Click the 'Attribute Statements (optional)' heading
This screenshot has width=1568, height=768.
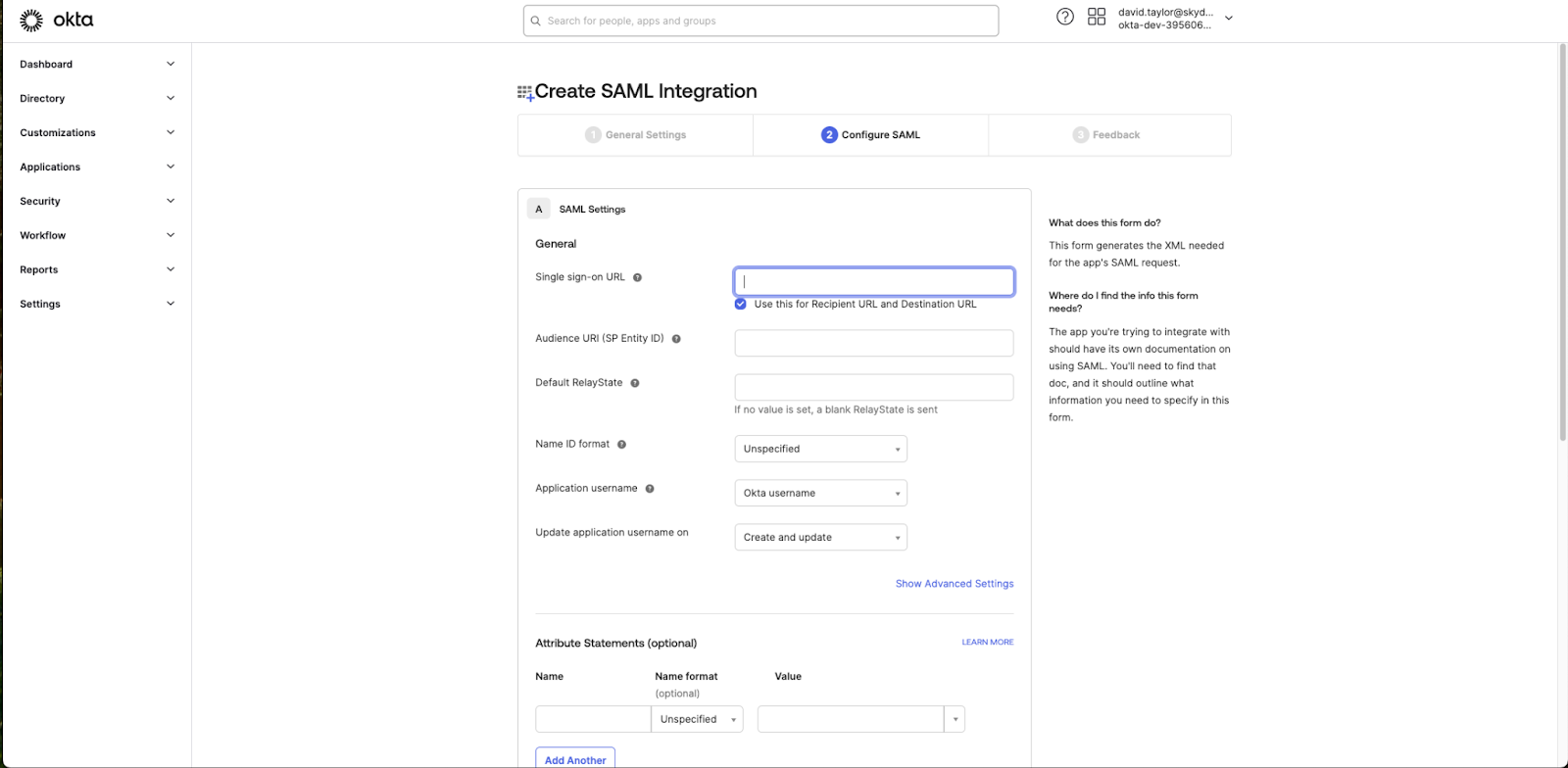click(x=615, y=644)
